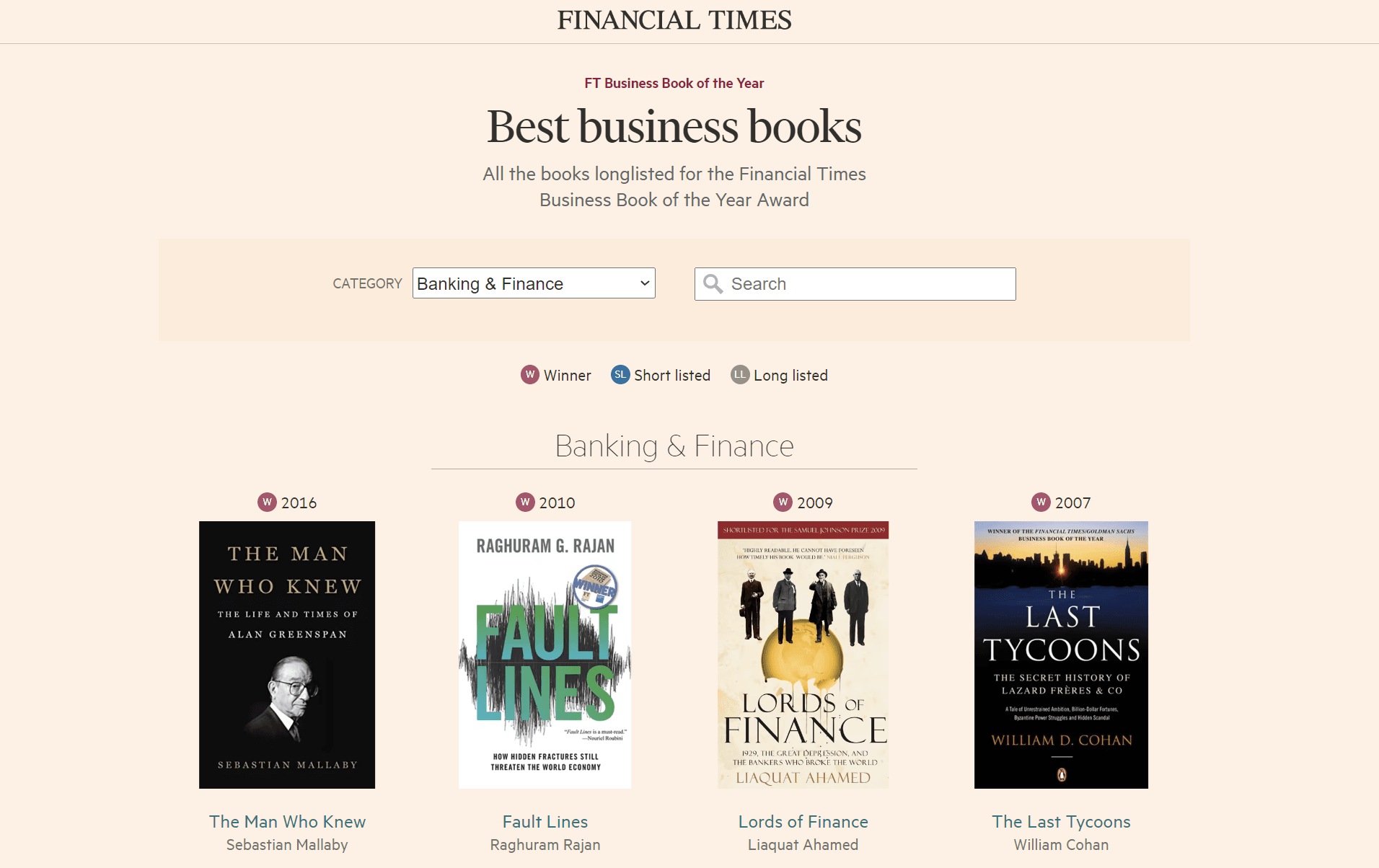Click the Short listed SL badge
Viewport: 1379px width, 868px height.
click(x=620, y=375)
